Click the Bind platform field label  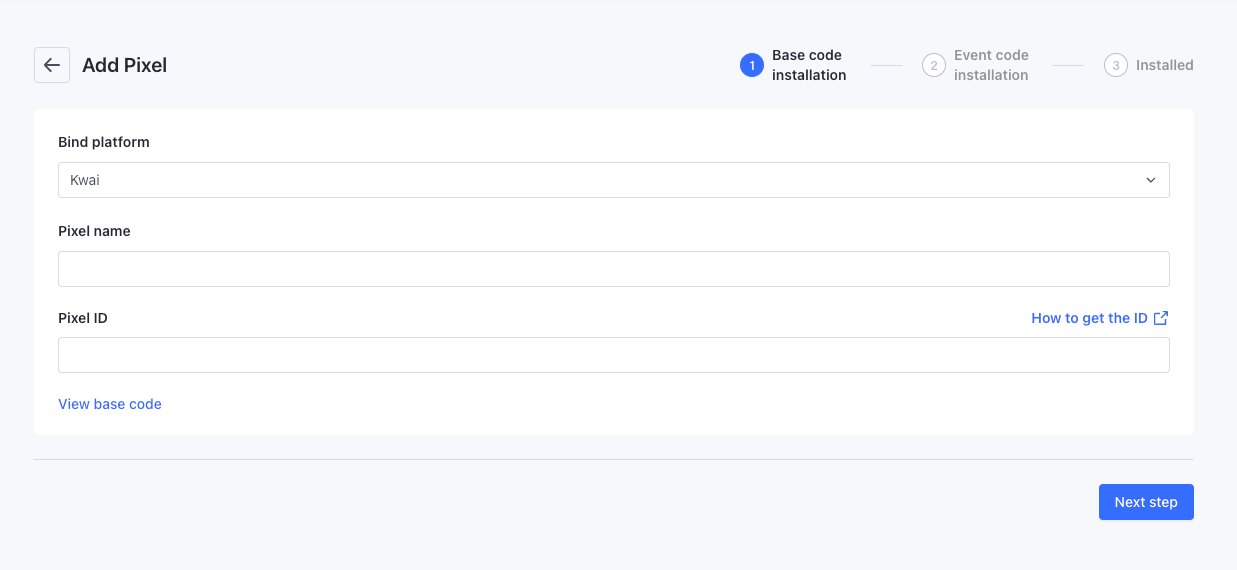pyautogui.click(x=104, y=142)
